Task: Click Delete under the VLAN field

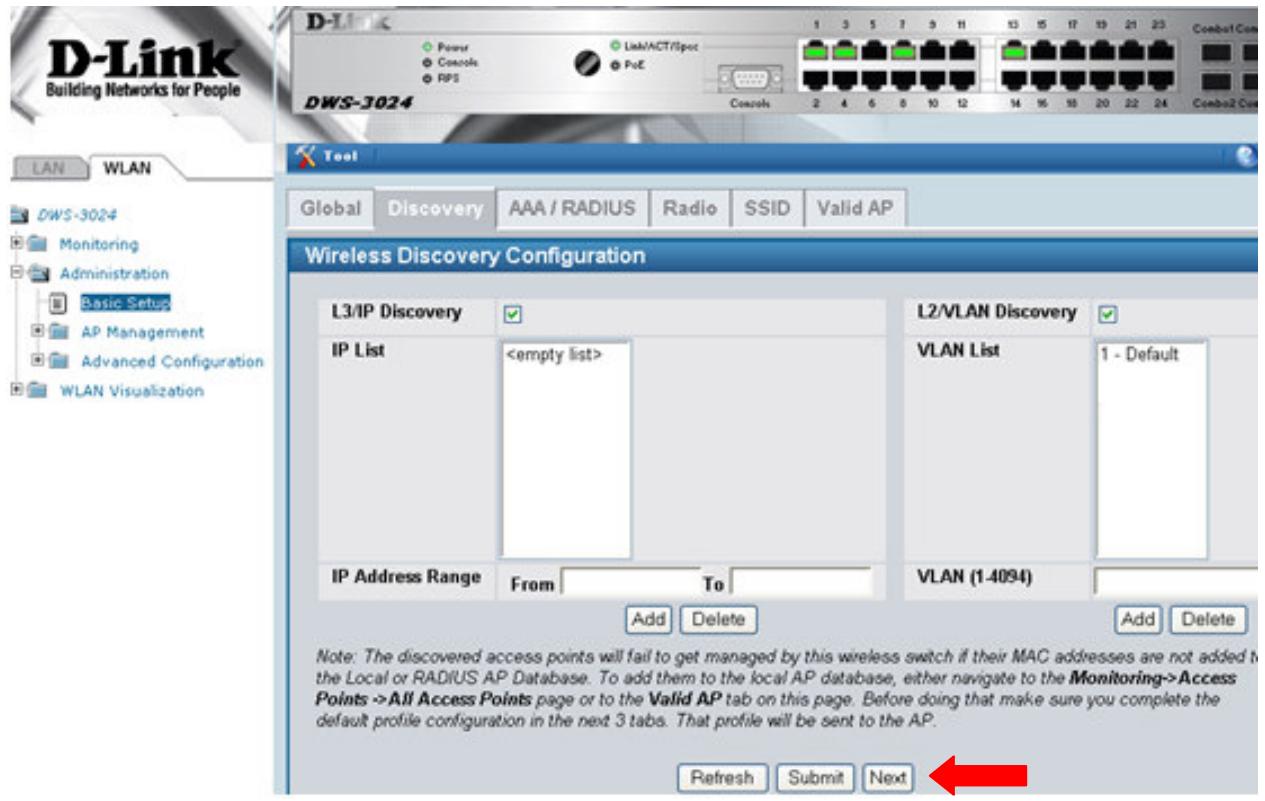Action: pos(1208,619)
